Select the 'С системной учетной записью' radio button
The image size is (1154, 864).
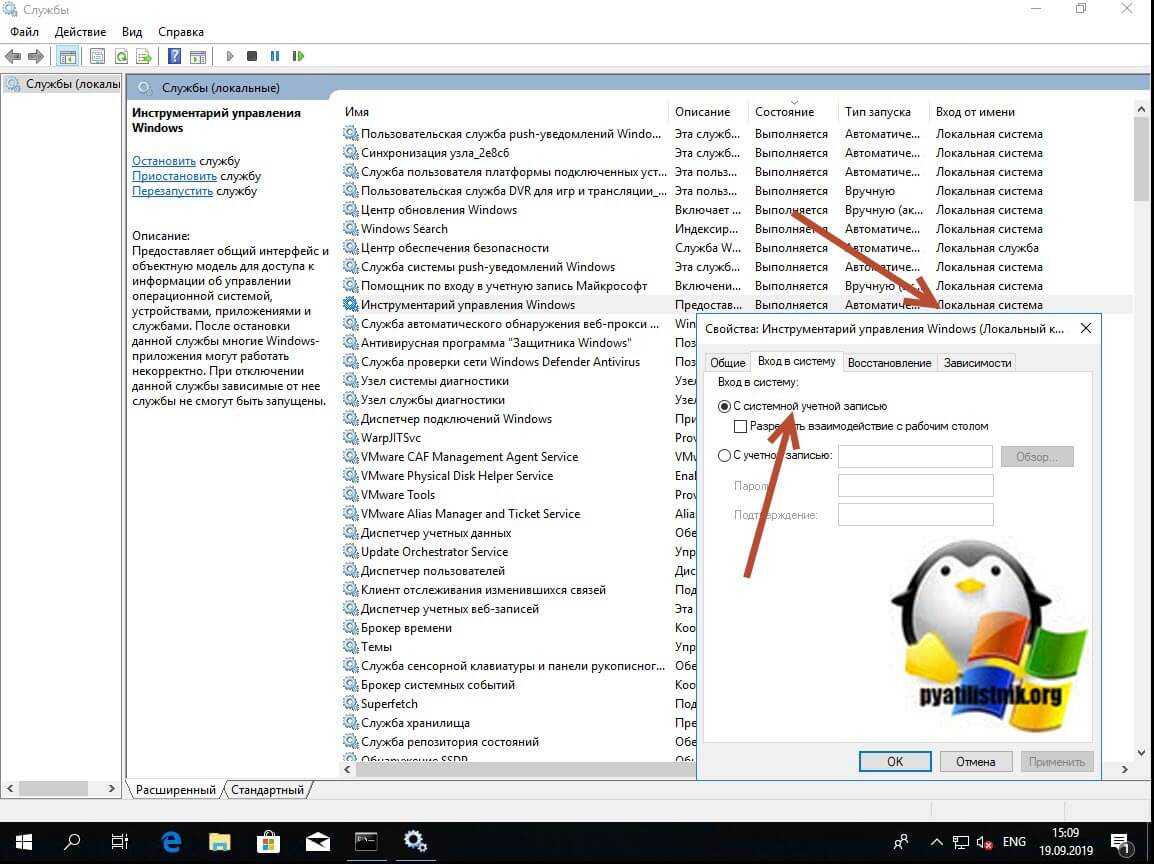724,406
